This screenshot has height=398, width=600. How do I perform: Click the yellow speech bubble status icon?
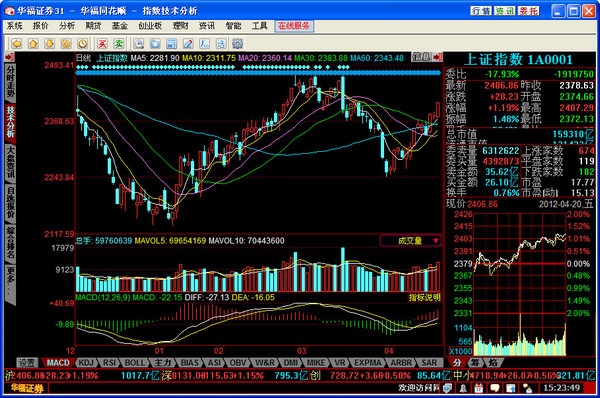[x=495, y=388]
